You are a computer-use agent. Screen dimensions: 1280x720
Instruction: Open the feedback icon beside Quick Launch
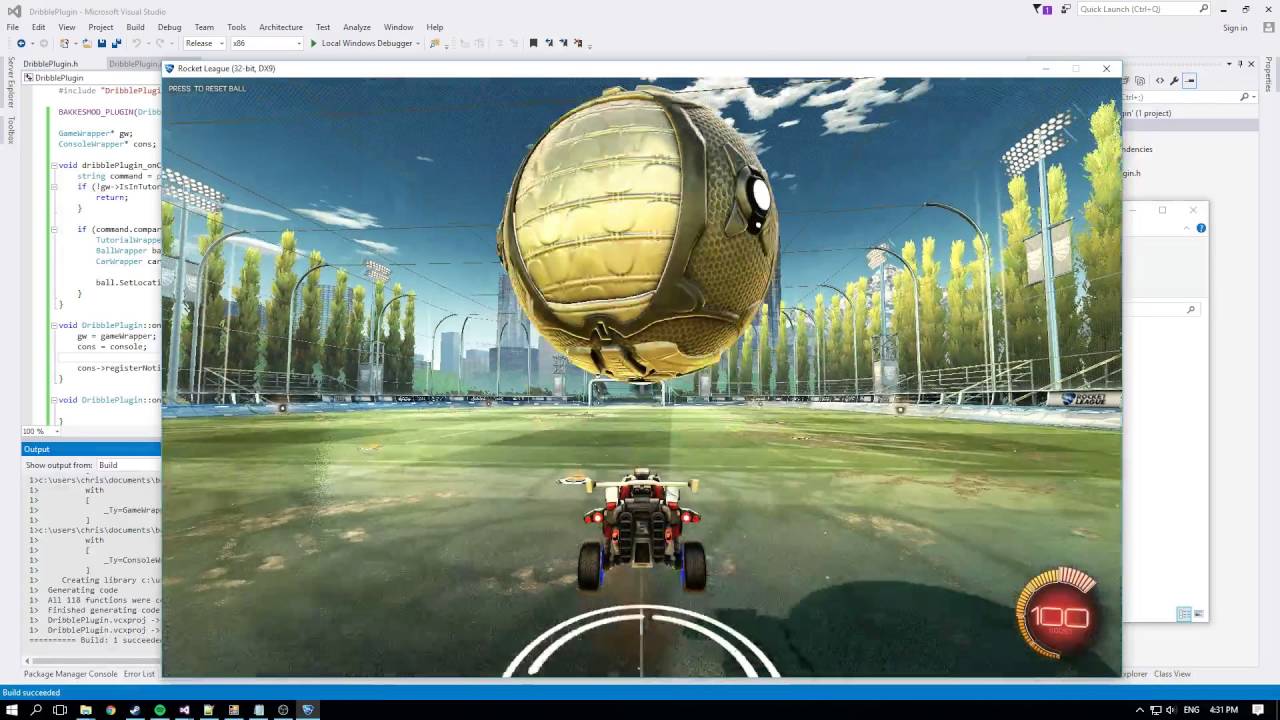(1065, 9)
